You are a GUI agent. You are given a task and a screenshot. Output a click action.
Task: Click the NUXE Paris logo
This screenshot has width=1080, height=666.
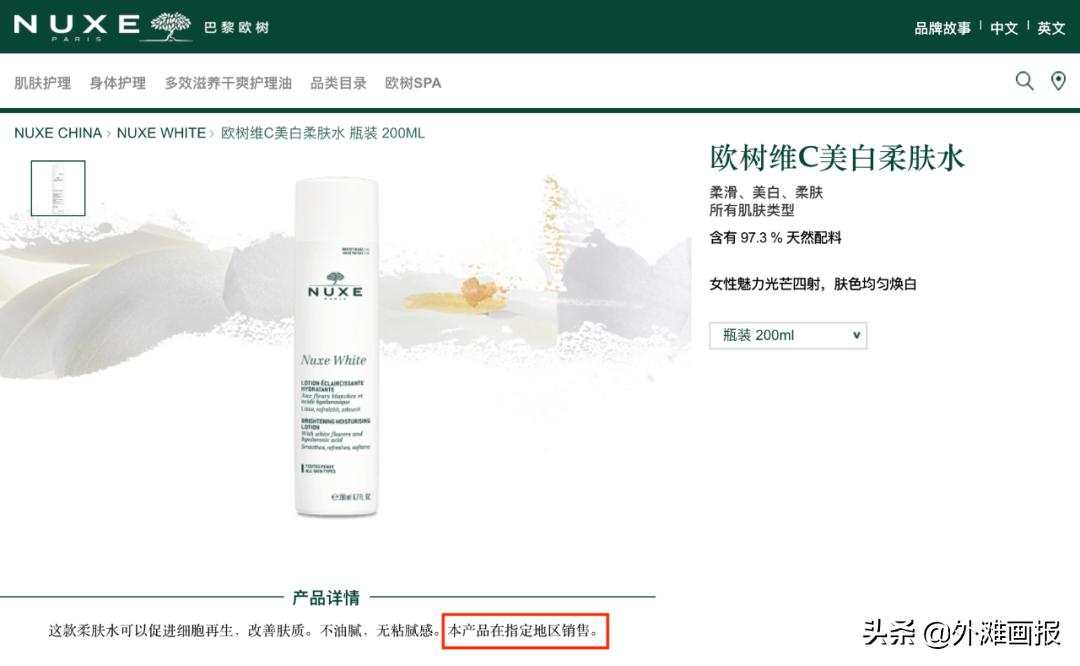click(103, 27)
